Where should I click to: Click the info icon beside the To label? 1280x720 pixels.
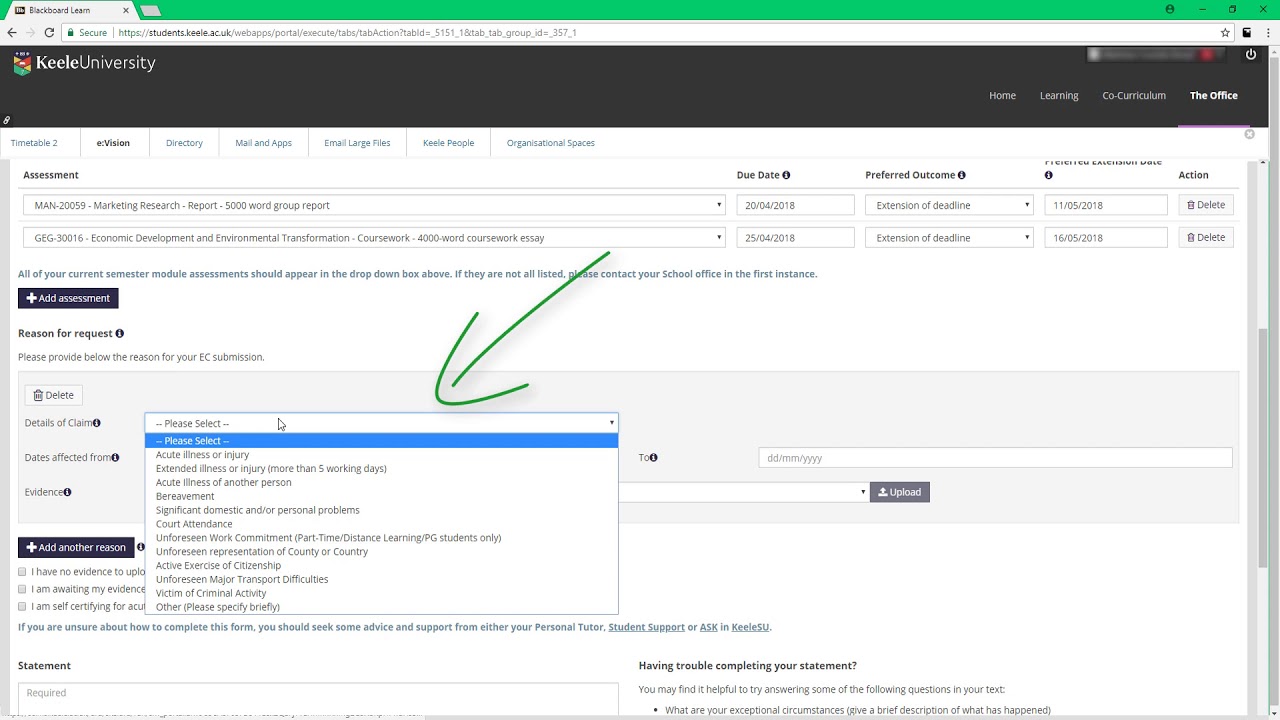653,458
